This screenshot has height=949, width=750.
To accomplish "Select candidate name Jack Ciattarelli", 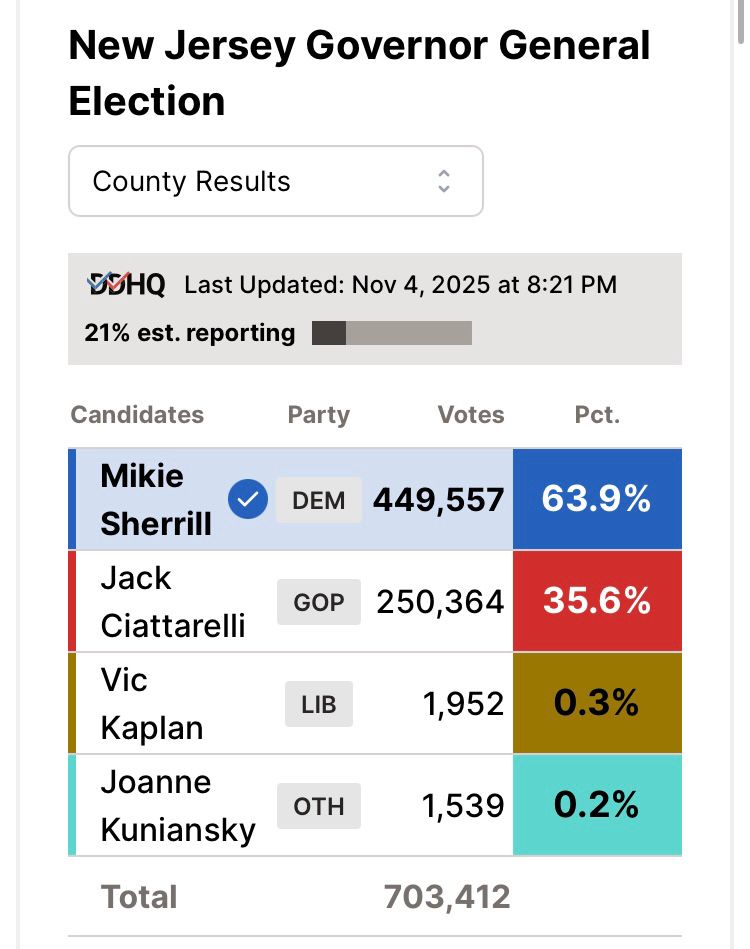I will click(172, 602).
